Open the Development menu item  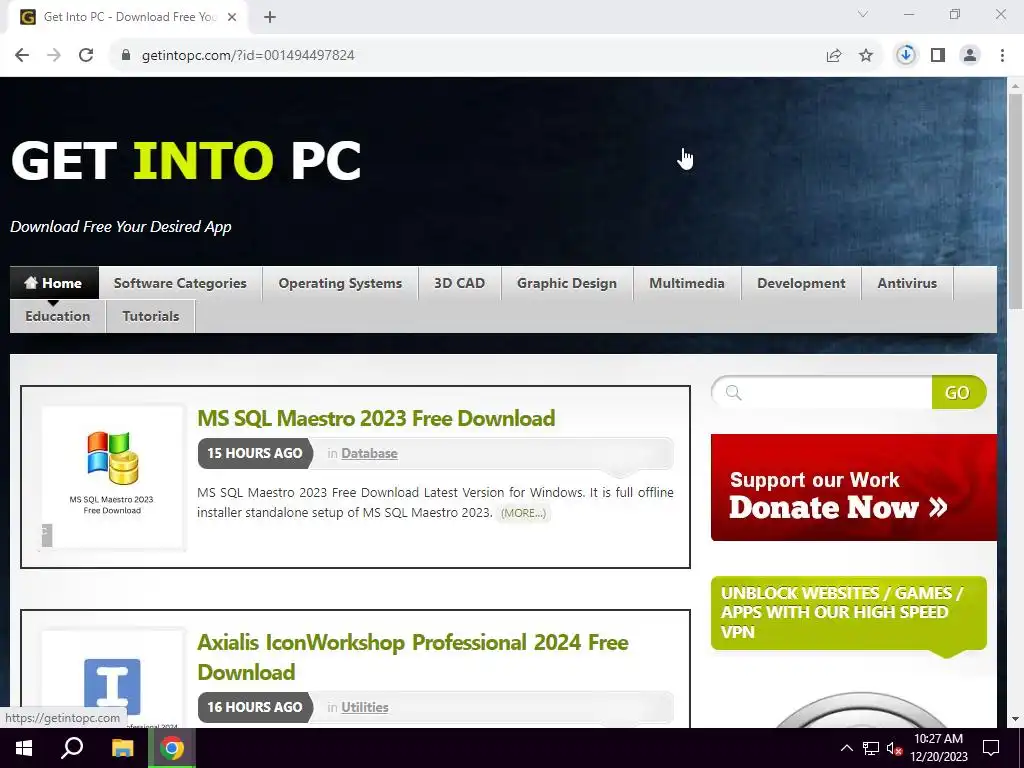(x=801, y=283)
